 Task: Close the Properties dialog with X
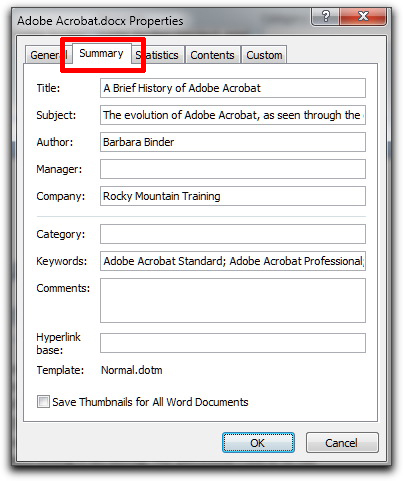pos(363,16)
